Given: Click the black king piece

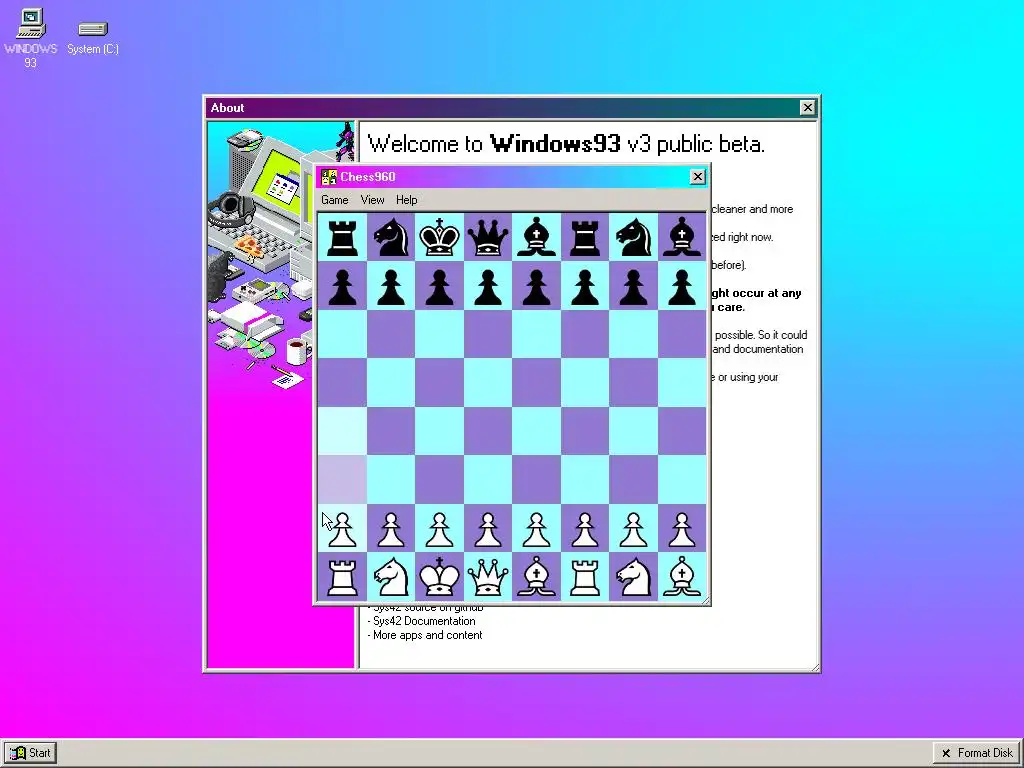Looking at the screenshot, I should click(x=439, y=238).
